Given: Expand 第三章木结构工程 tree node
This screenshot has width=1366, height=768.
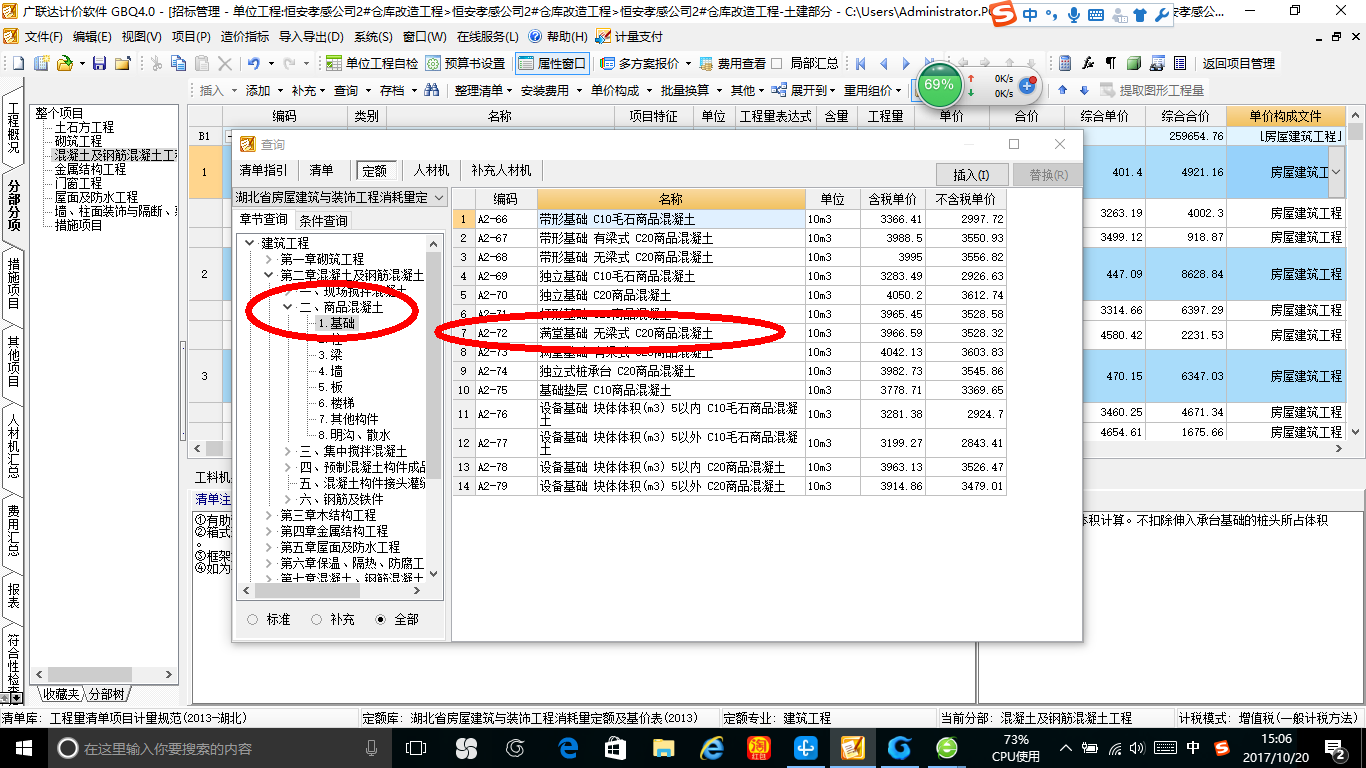Looking at the screenshot, I should [269, 515].
